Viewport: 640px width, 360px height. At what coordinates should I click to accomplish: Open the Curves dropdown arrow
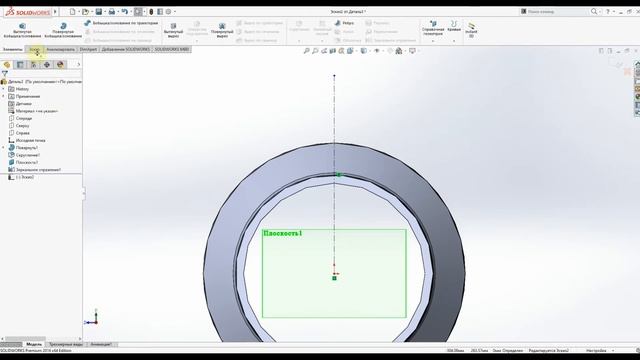(454, 41)
